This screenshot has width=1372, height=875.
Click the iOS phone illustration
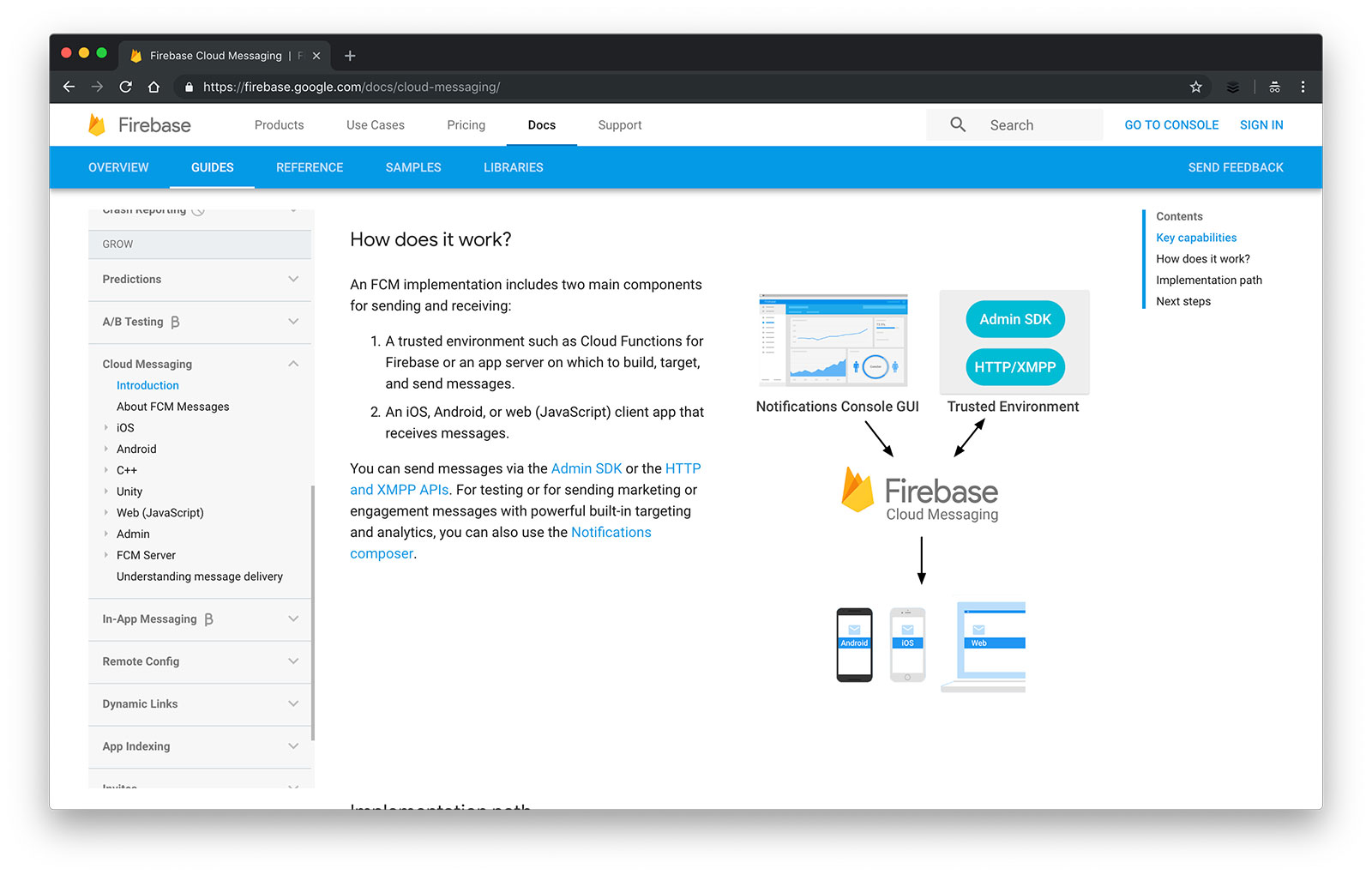coord(907,645)
